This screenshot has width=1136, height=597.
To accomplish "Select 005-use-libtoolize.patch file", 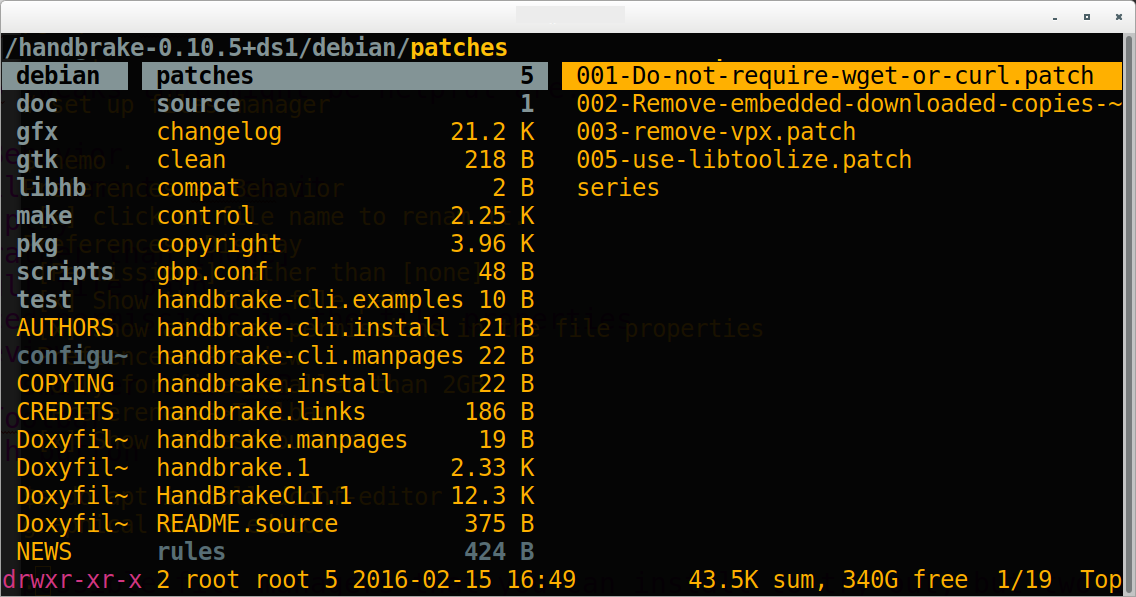I will (744, 159).
